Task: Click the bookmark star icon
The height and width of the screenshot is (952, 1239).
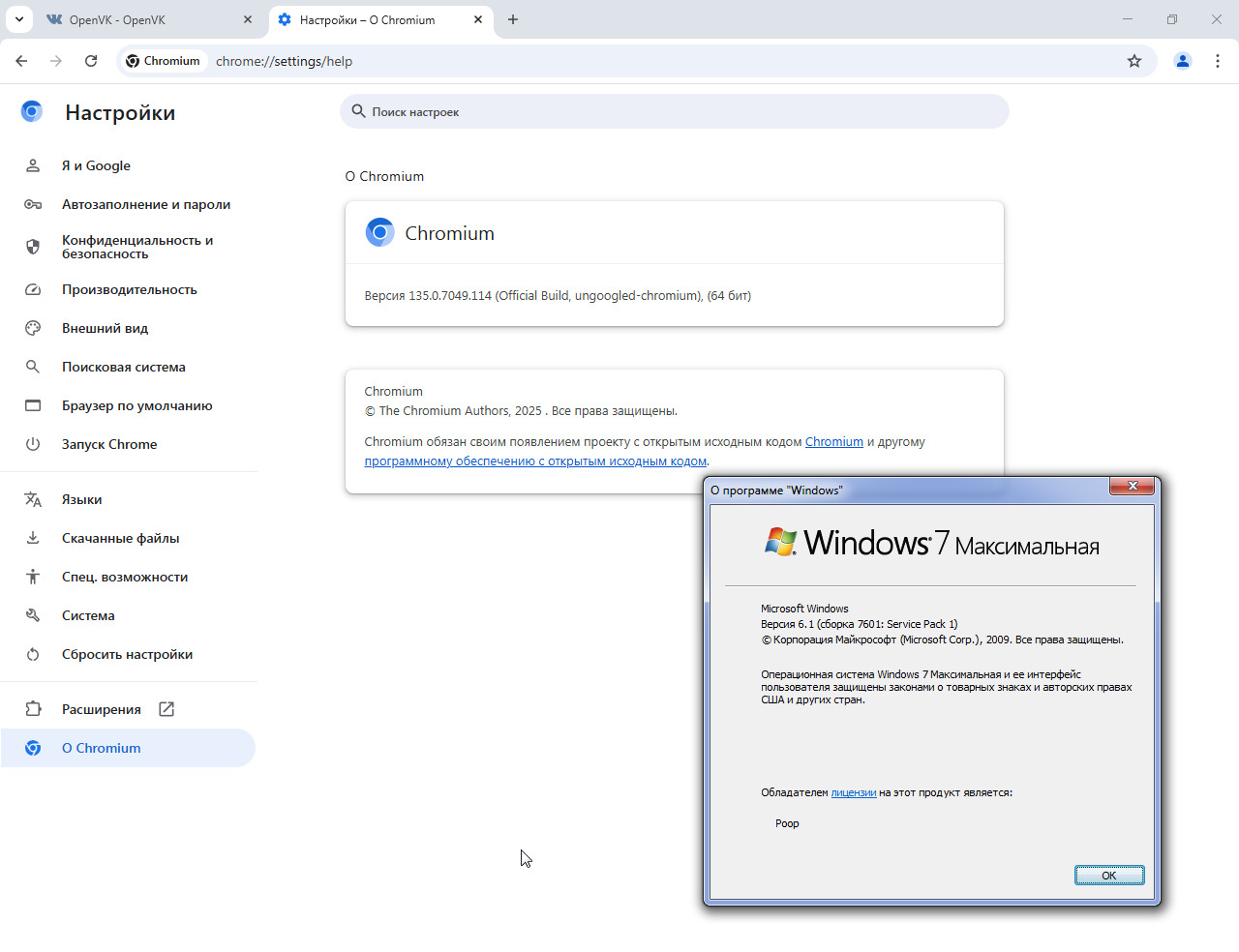Action: (1134, 61)
